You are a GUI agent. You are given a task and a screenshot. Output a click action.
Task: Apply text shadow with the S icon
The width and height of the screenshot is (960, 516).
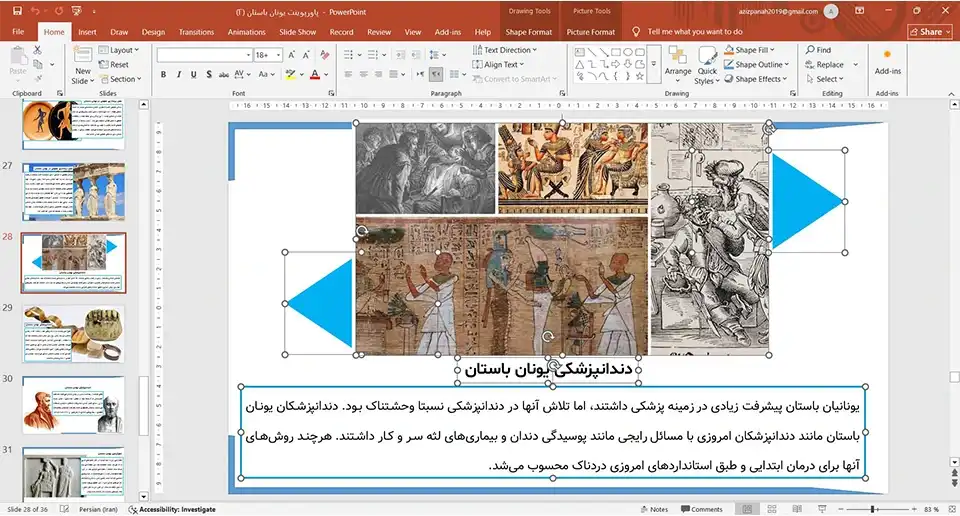209,75
